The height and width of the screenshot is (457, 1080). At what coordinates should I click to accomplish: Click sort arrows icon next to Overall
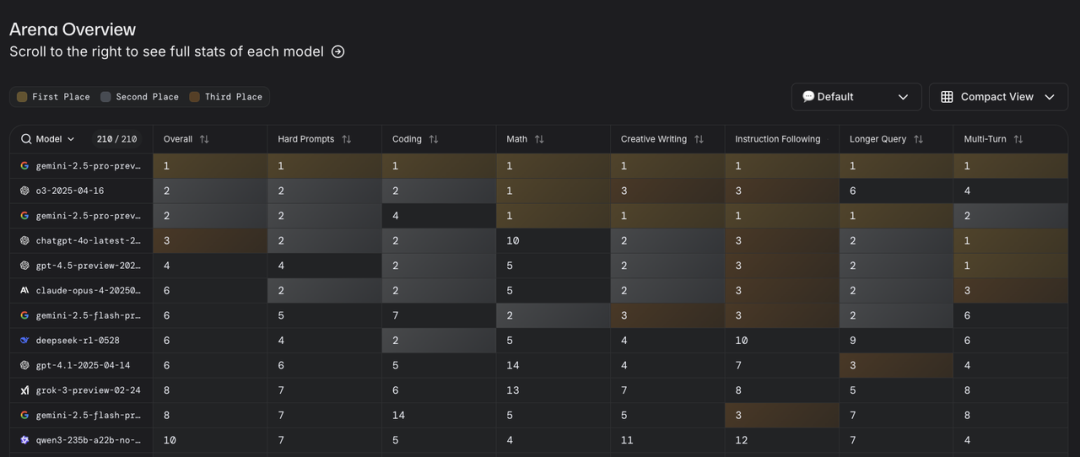(204, 139)
